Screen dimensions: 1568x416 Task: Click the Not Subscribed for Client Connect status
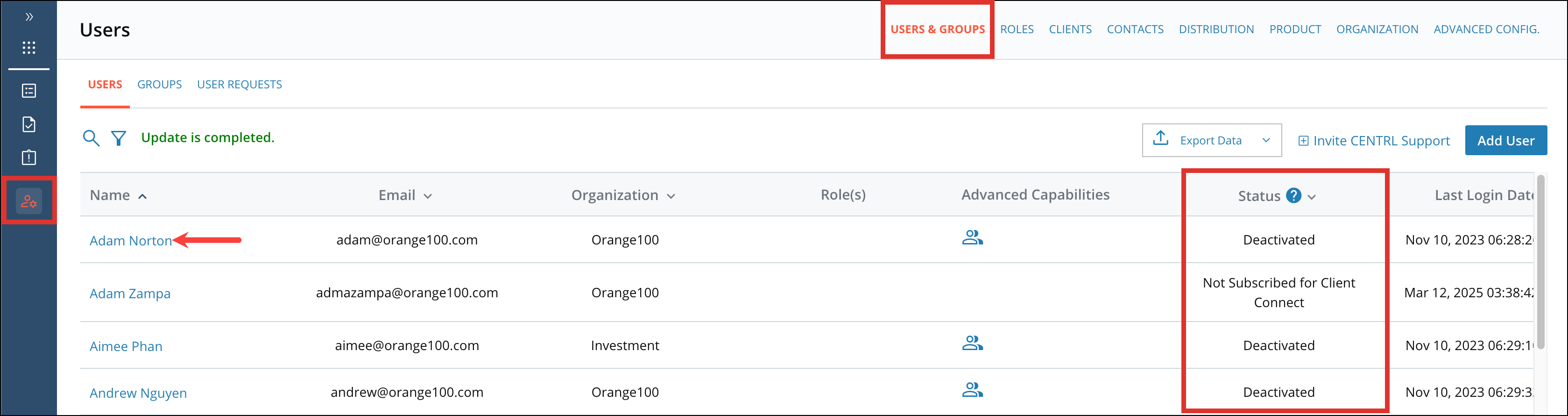coord(1278,292)
